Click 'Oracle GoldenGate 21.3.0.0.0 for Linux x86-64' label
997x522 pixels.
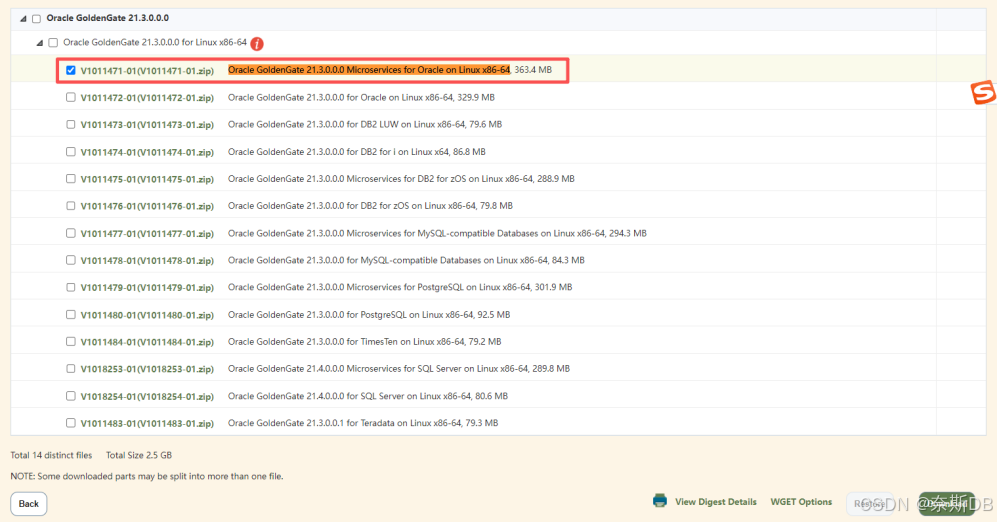(x=155, y=42)
